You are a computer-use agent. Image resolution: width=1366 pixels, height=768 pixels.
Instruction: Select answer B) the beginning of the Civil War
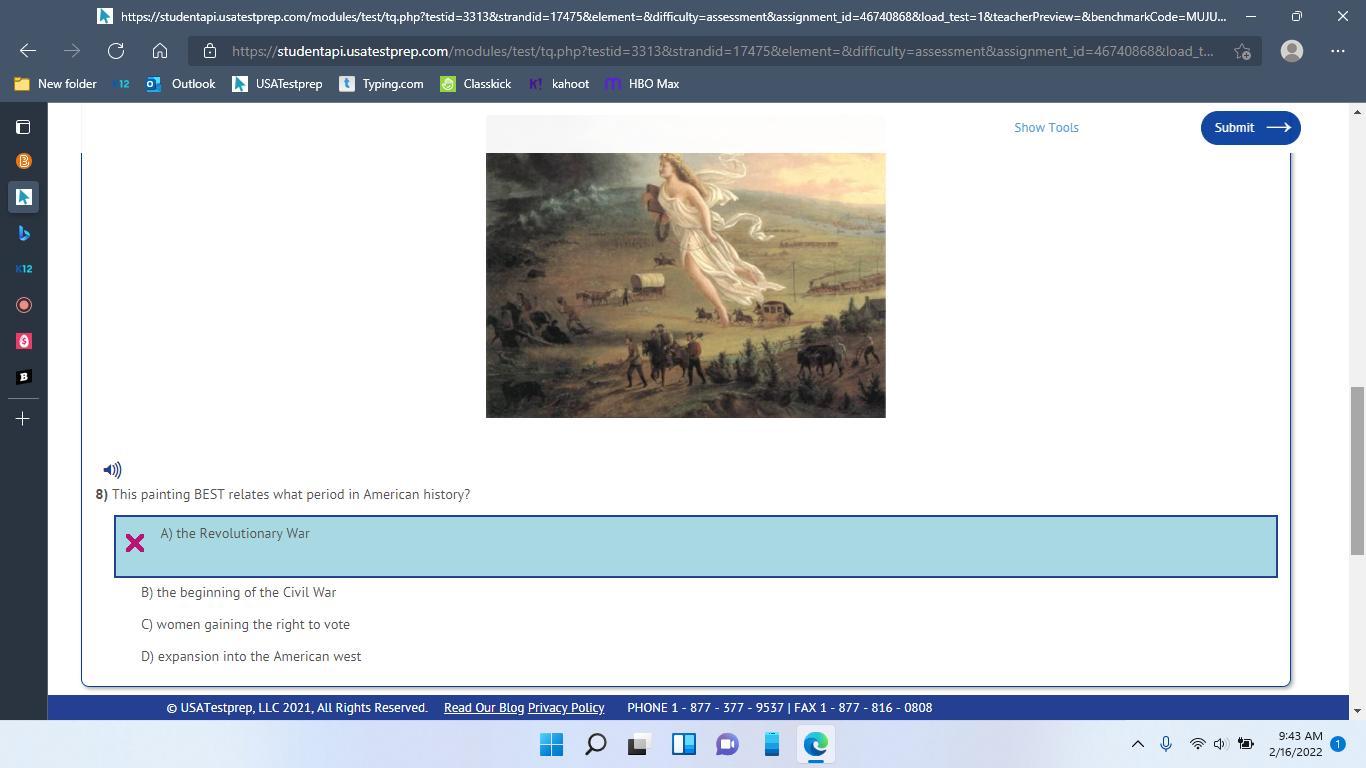(238, 592)
